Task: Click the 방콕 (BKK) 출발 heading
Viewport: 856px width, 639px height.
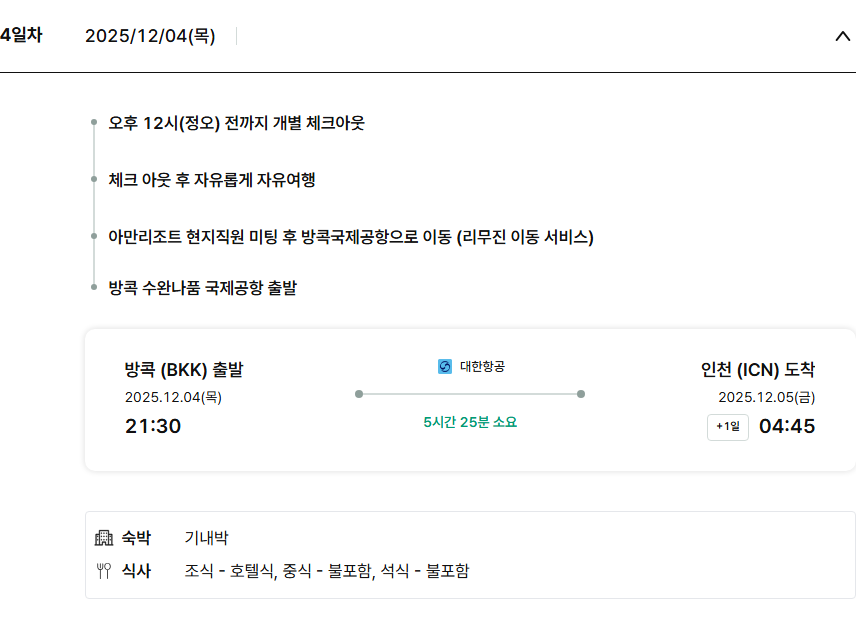Action: click(x=184, y=370)
